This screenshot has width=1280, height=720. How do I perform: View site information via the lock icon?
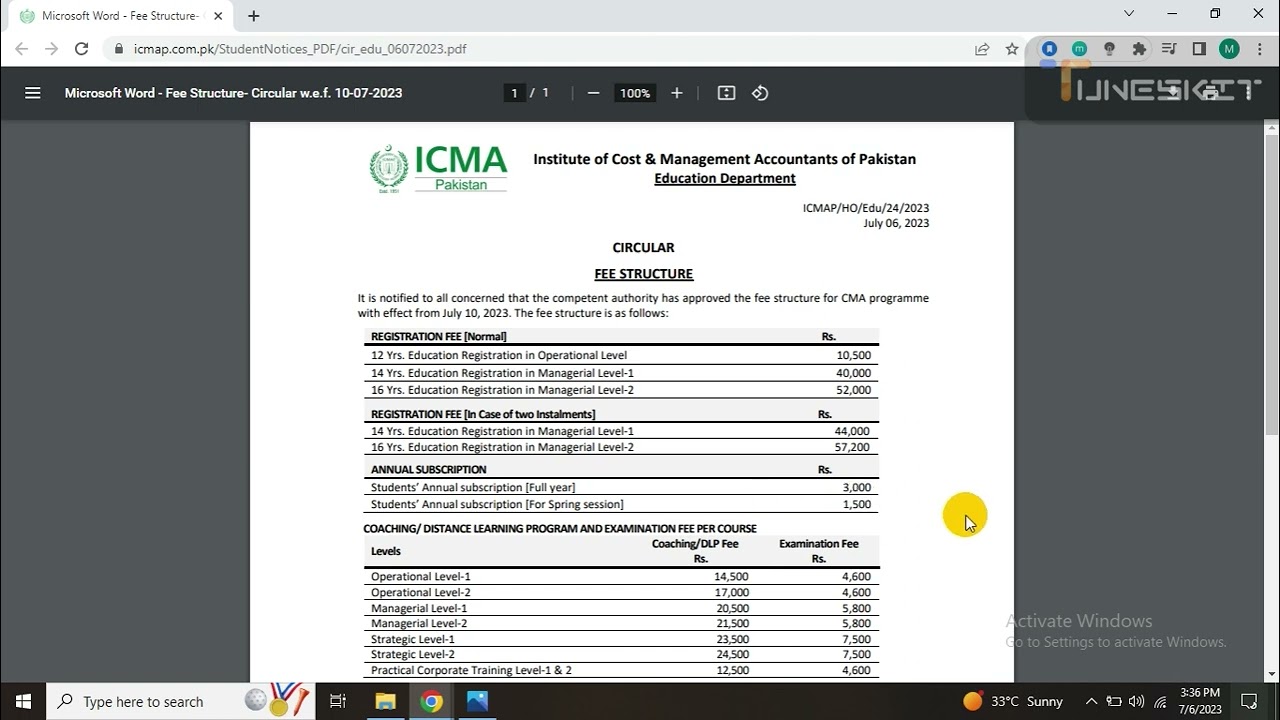(x=119, y=48)
